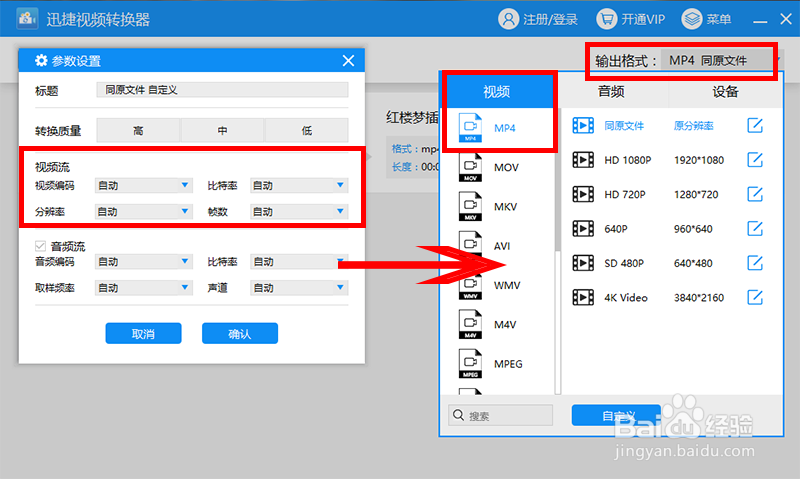Expand the 视频编码 dropdown
Image resolution: width=800 pixels, height=479 pixels.
[x=144, y=185]
